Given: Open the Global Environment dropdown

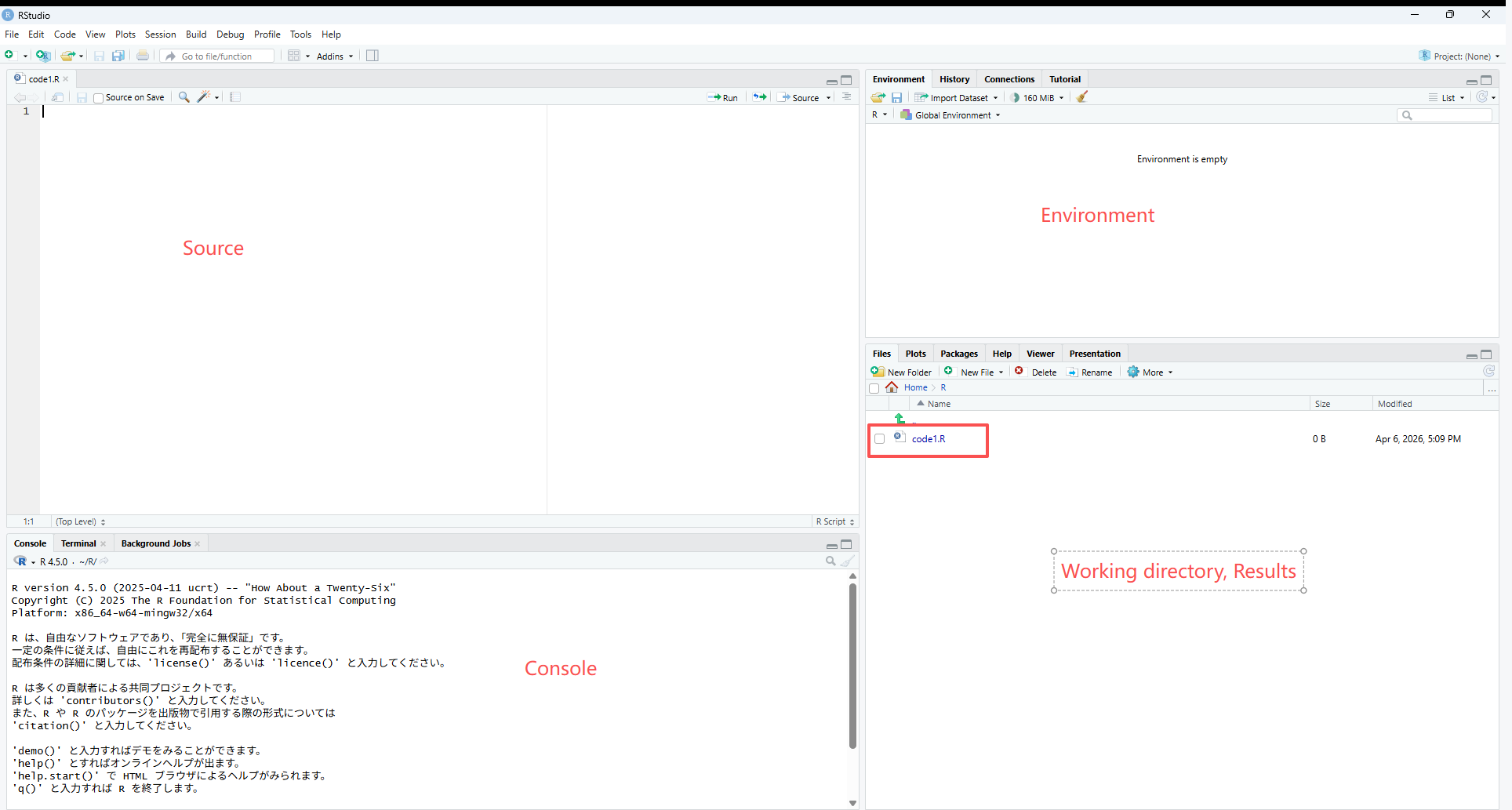Looking at the screenshot, I should (951, 115).
